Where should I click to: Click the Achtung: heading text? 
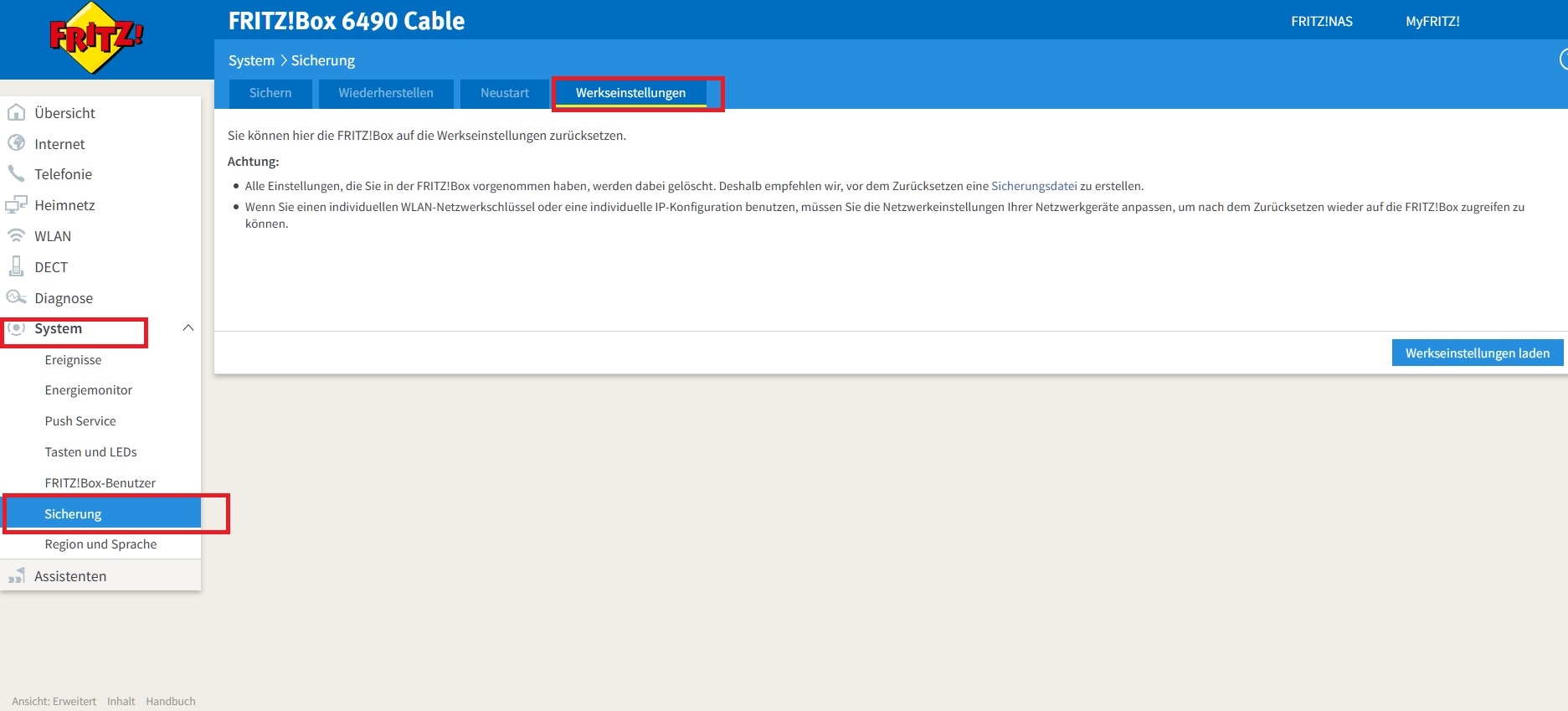tap(254, 162)
